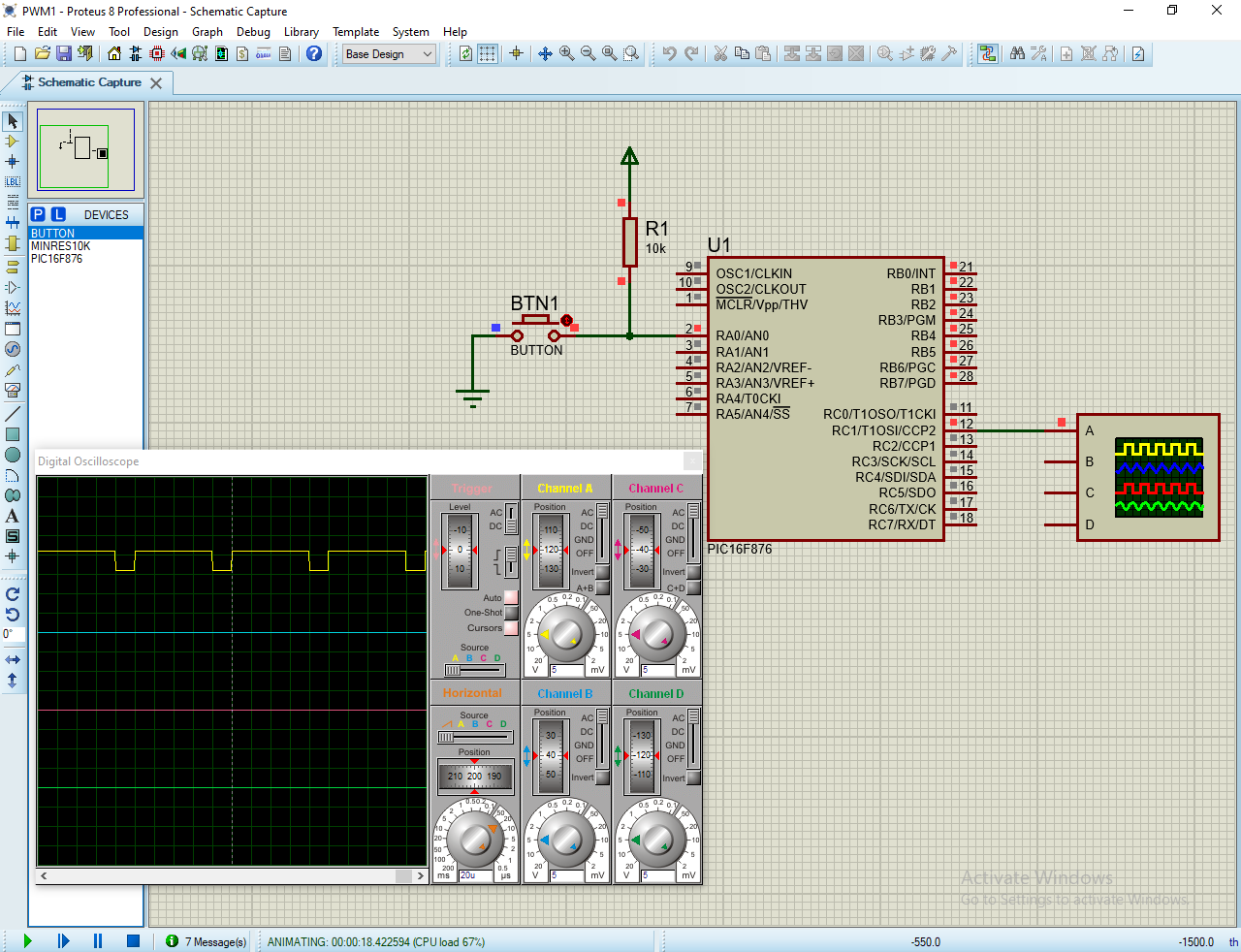This screenshot has width=1241, height=952.
Task: Stop the simulation with the square button
Action: pyautogui.click(x=134, y=940)
